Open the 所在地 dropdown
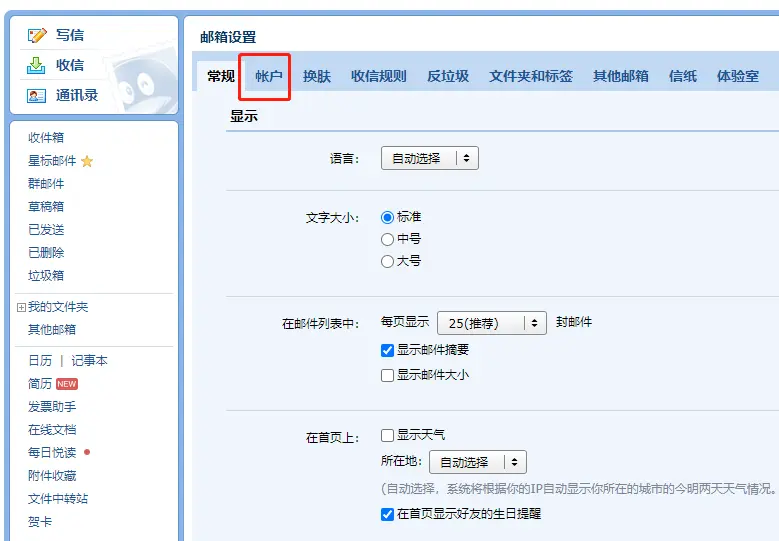779x541 pixels. point(478,462)
